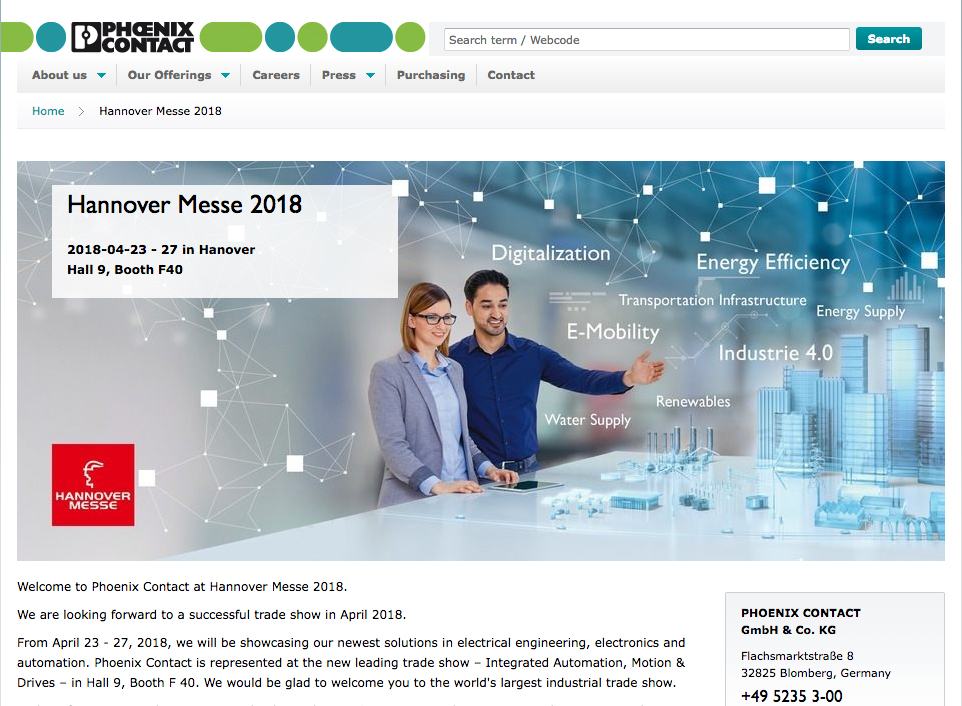Open the Contact page
The width and height of the screenshot is (962, 706).
coord(511,75)
